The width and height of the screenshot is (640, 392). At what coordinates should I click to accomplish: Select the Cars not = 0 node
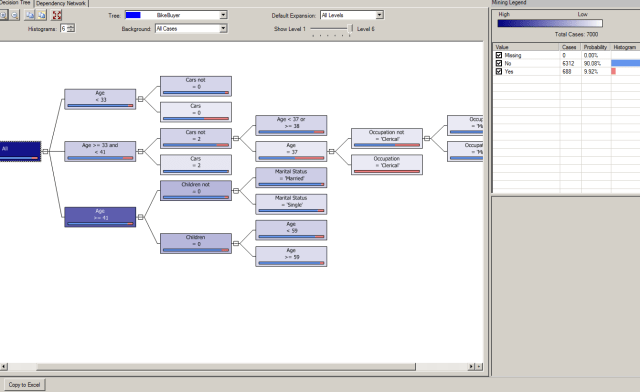pyautogui.click(x=196, y=86)
